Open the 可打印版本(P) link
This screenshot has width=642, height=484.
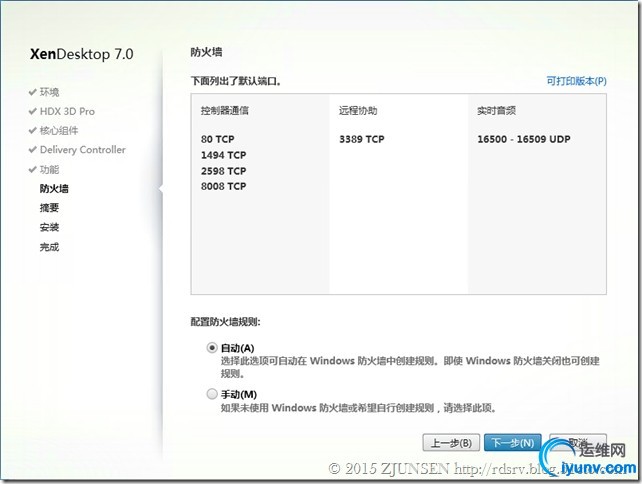[x=576, y=81]
